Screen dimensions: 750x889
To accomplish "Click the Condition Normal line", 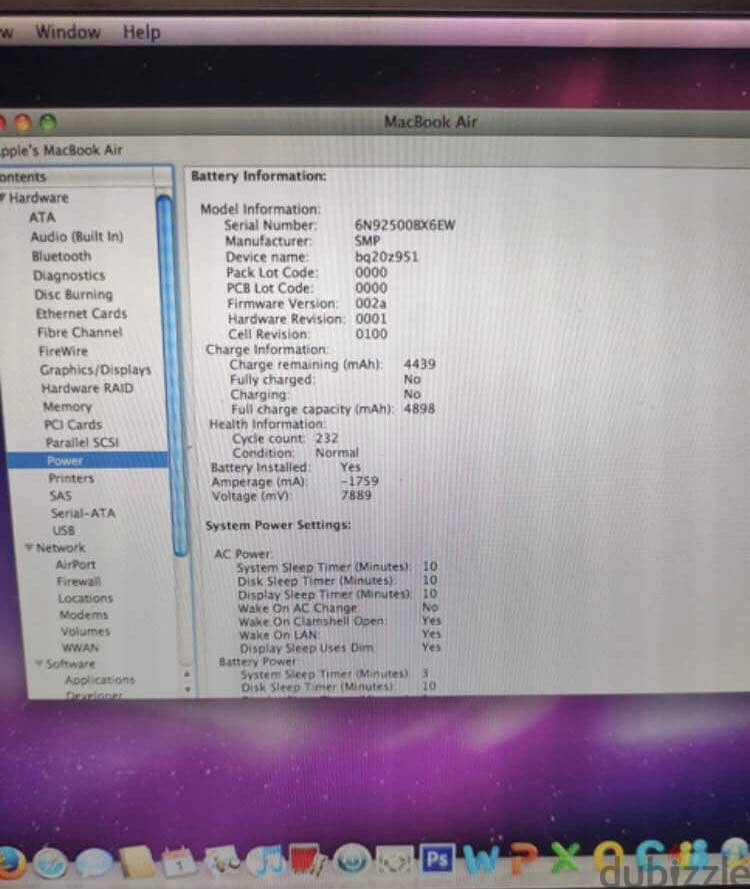I will (295, 452).
